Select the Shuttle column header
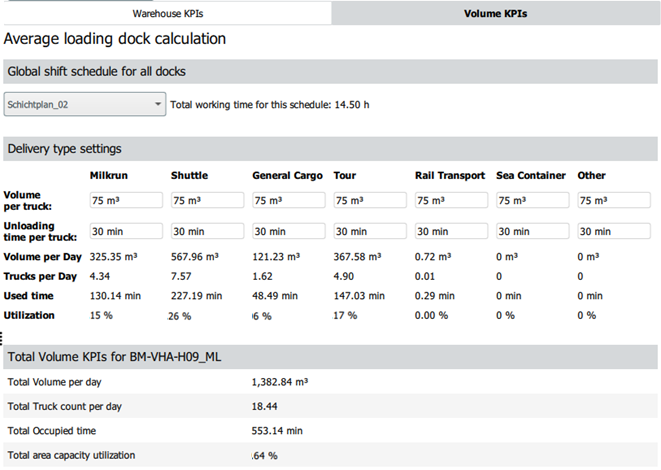The height and width of the screenshot is (470, 661). click(x=189, y=175)
